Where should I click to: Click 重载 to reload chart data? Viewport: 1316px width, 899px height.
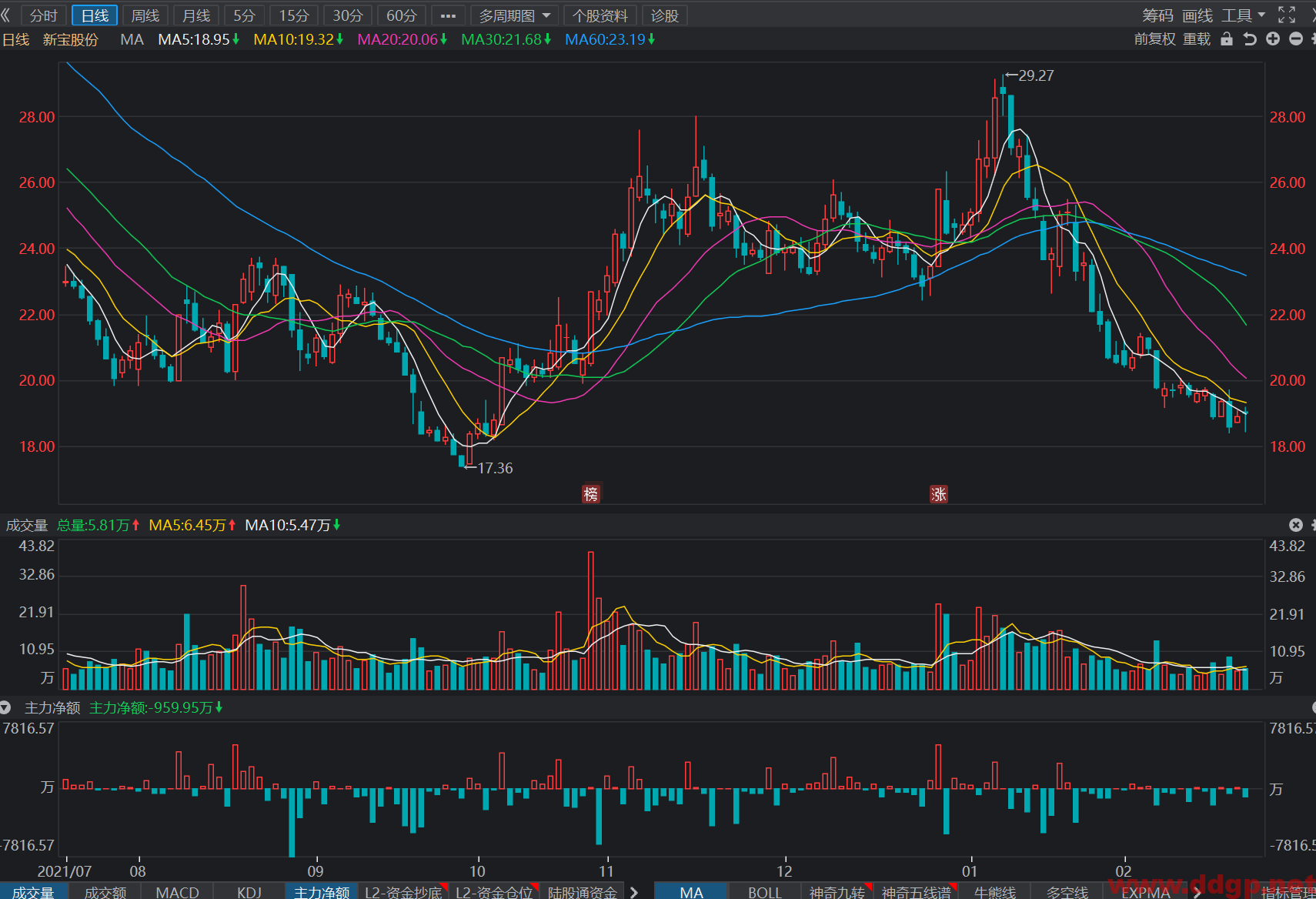[x=1197, y=39]
